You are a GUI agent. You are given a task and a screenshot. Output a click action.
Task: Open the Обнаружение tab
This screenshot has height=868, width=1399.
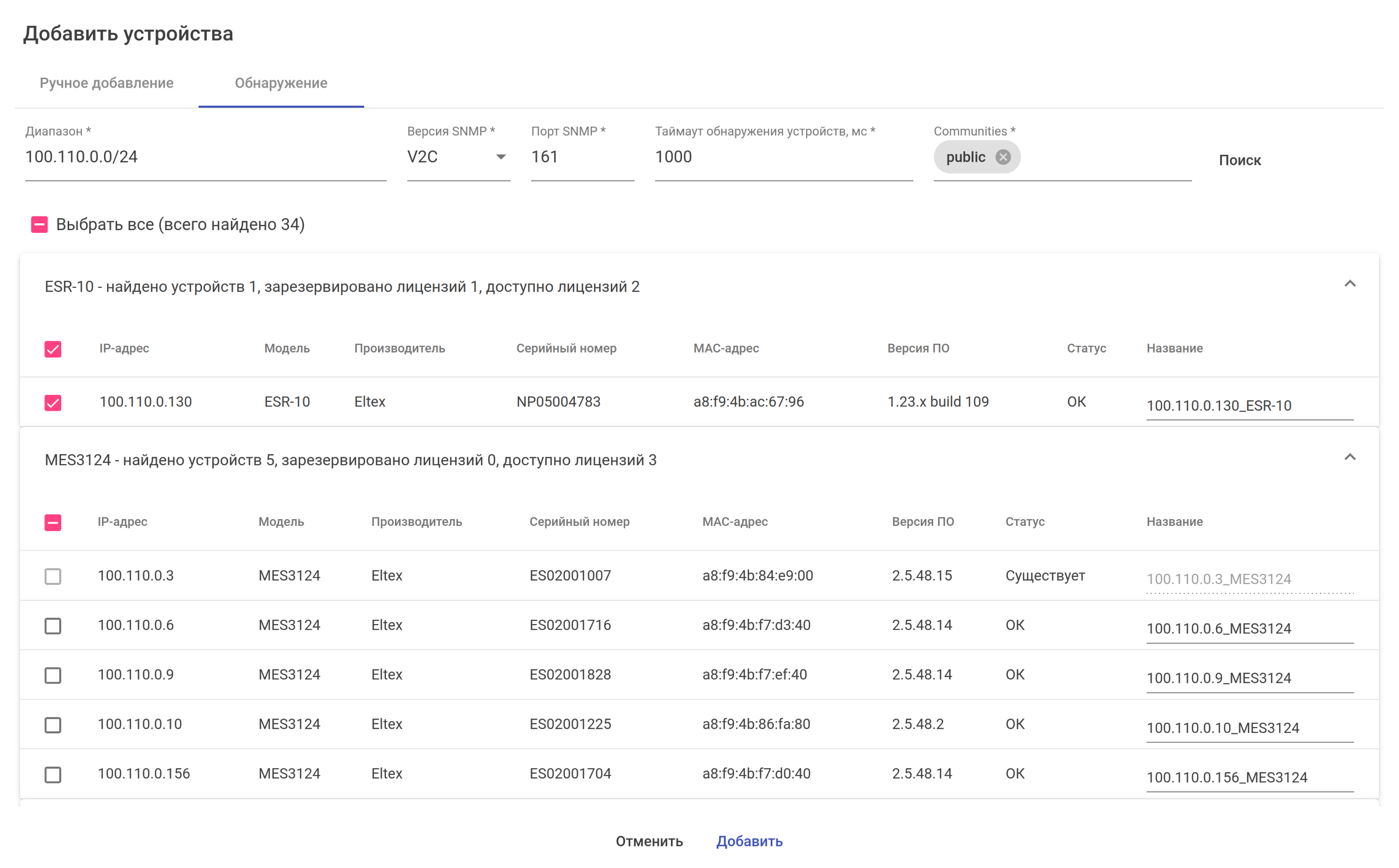tap(281, 83)
